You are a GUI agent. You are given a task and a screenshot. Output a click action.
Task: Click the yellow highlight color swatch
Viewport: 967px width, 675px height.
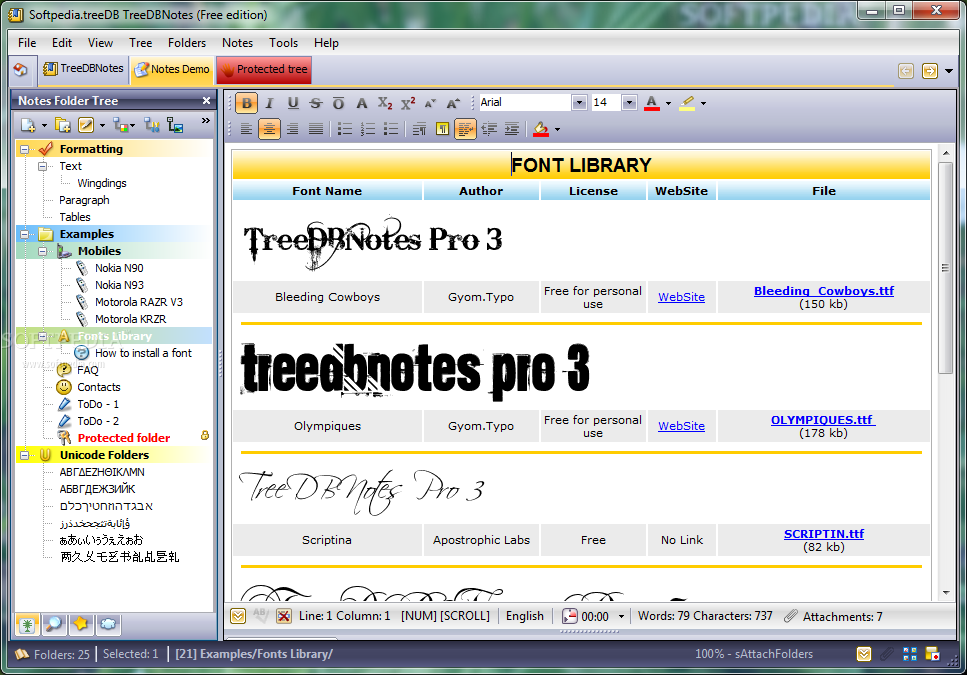pyautogui.click(x=687, y=103)
